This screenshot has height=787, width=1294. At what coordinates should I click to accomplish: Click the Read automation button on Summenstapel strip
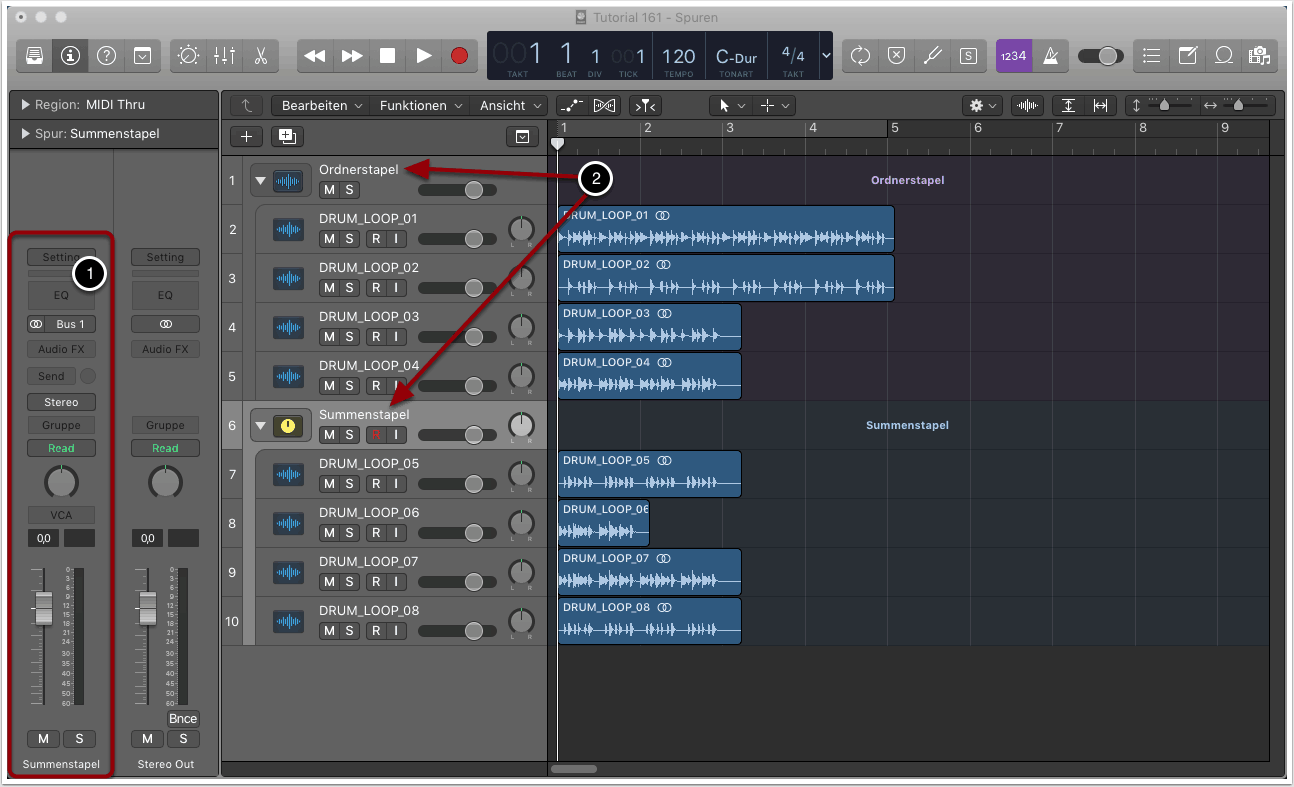pos(61,448)
